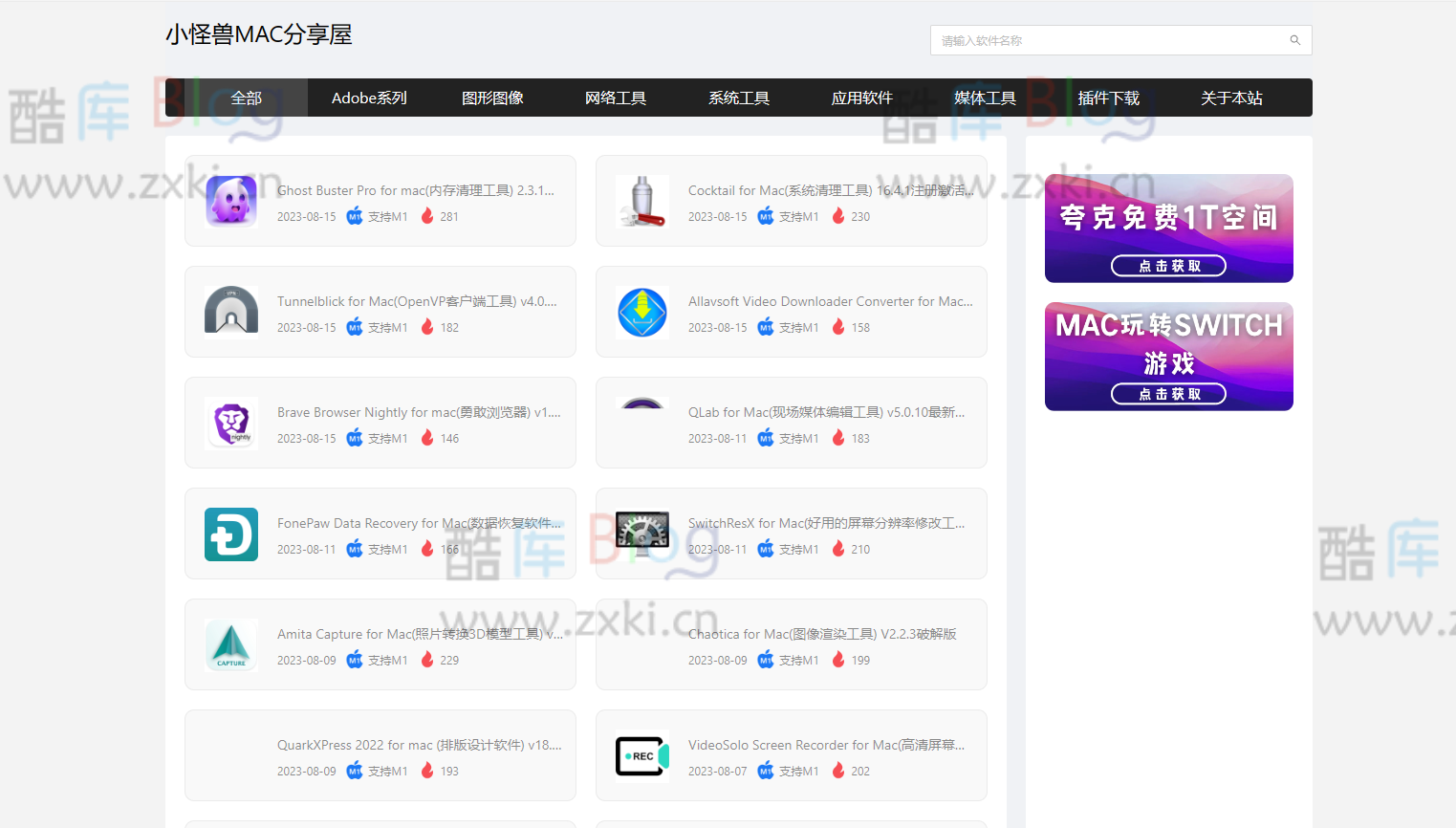The height and width of the screenshot is (828, 1456).
Task: Click the VideoSolo REC screen recorder icon
Action: click(641, 755)
